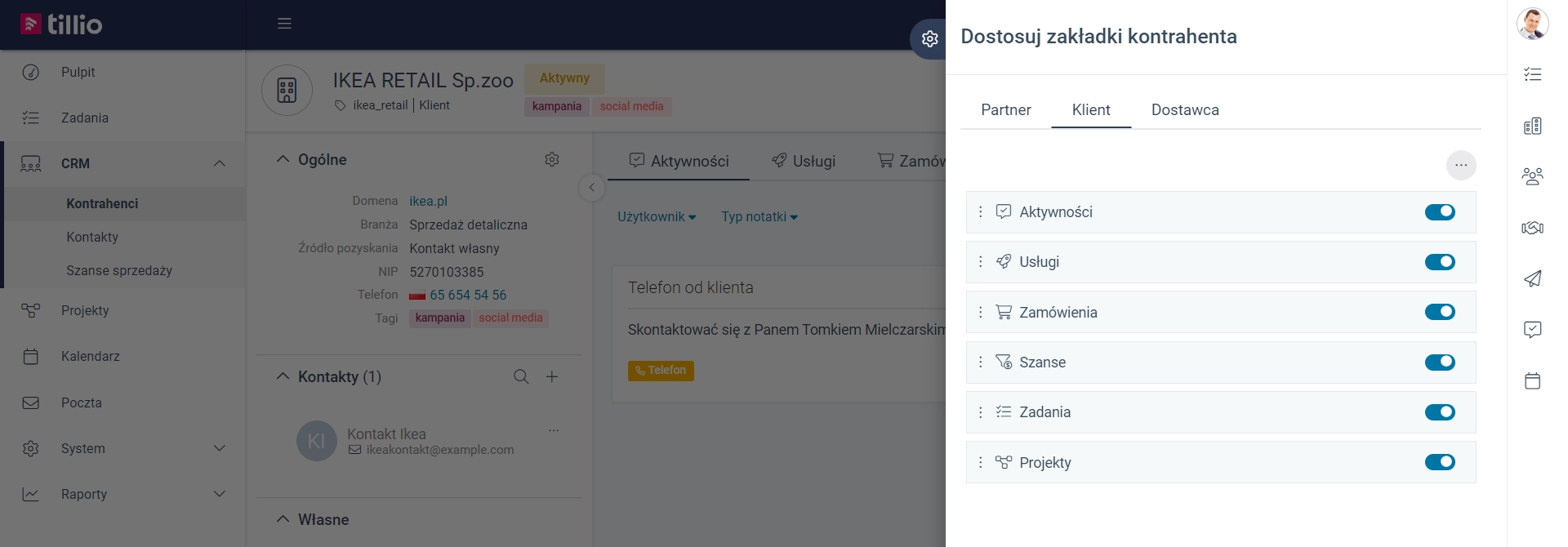The height and width of the screenshot is (547, 1568).
Task: Collapse side panel with left arrow button
Action: pyautogui.click(x=592, y=188)
